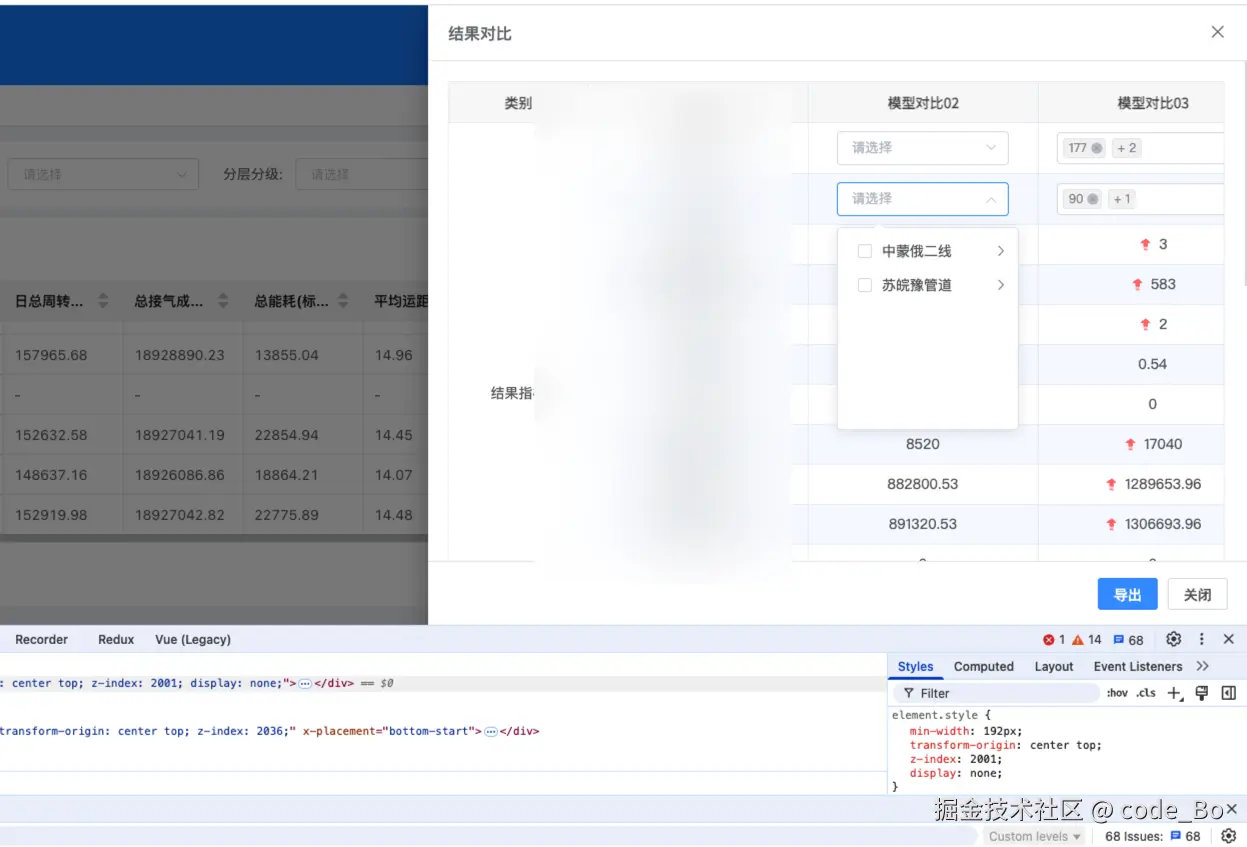The height and width of the screenshot is (847, 1247).
Task: Remove the 177 tag
Action: pyautogui.click(x=1097, y=148)
